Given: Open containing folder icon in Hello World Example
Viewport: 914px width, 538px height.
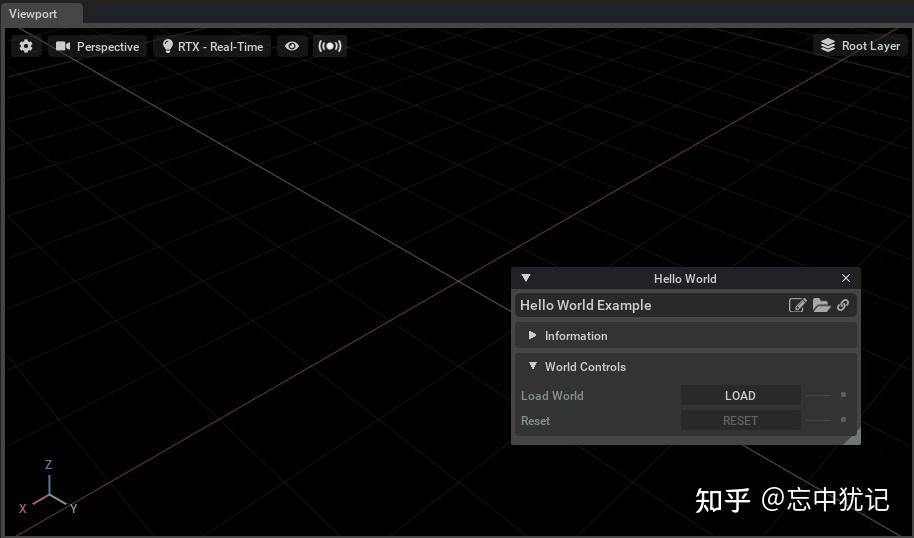Looking at the screenshot, I should [x=821, y=305].
